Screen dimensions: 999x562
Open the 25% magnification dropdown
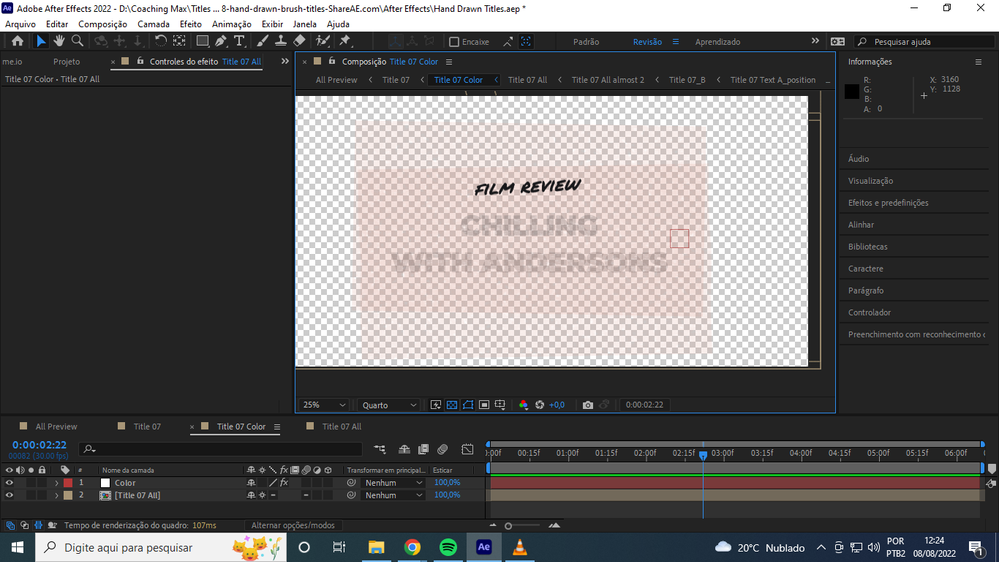point(324,405)
